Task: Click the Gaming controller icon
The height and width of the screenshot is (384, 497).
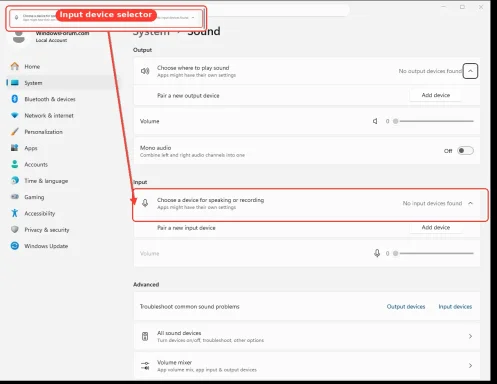Action: [x=15, y=197]
